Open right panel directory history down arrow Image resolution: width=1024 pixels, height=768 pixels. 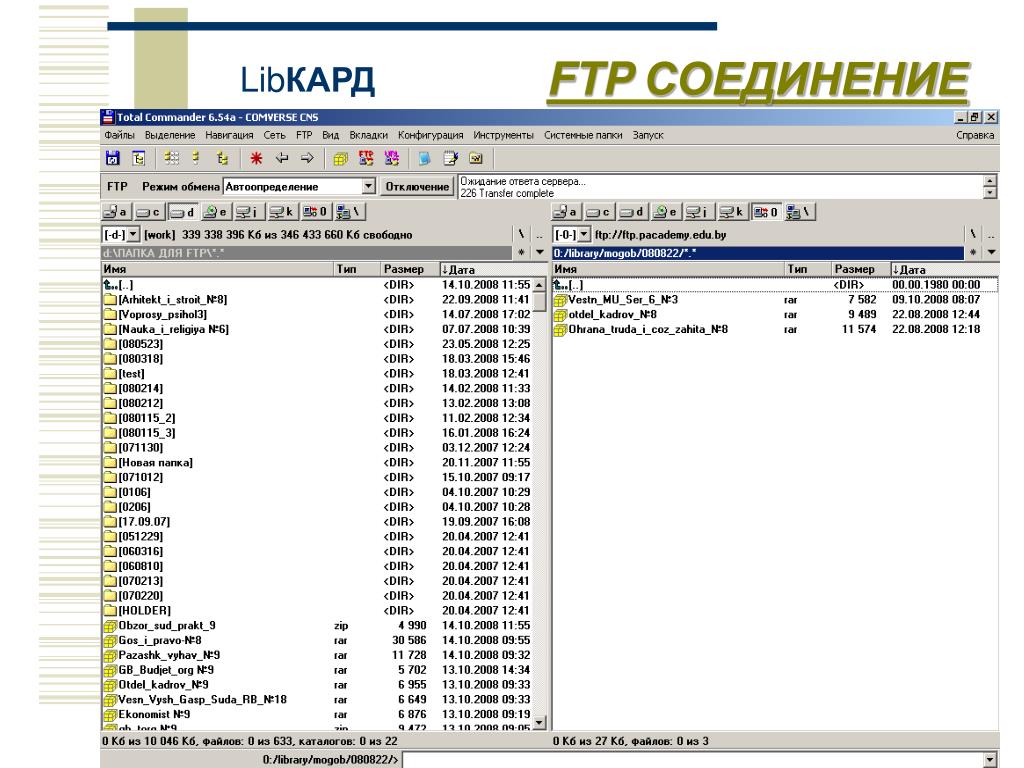(x=991, y=252)
